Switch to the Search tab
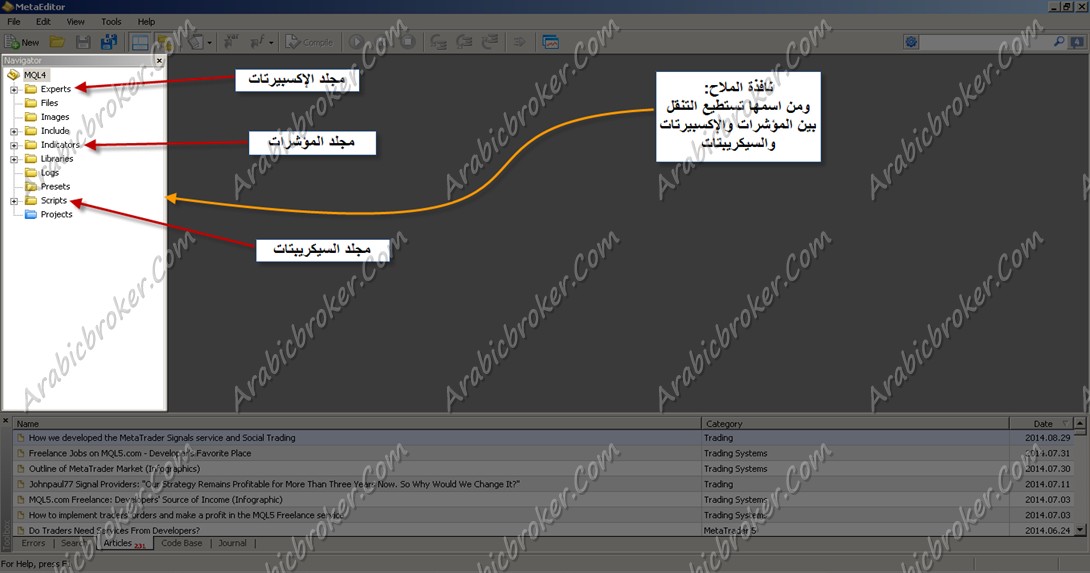The height and width of the screenshot is (573, 1090). point(74,543)
